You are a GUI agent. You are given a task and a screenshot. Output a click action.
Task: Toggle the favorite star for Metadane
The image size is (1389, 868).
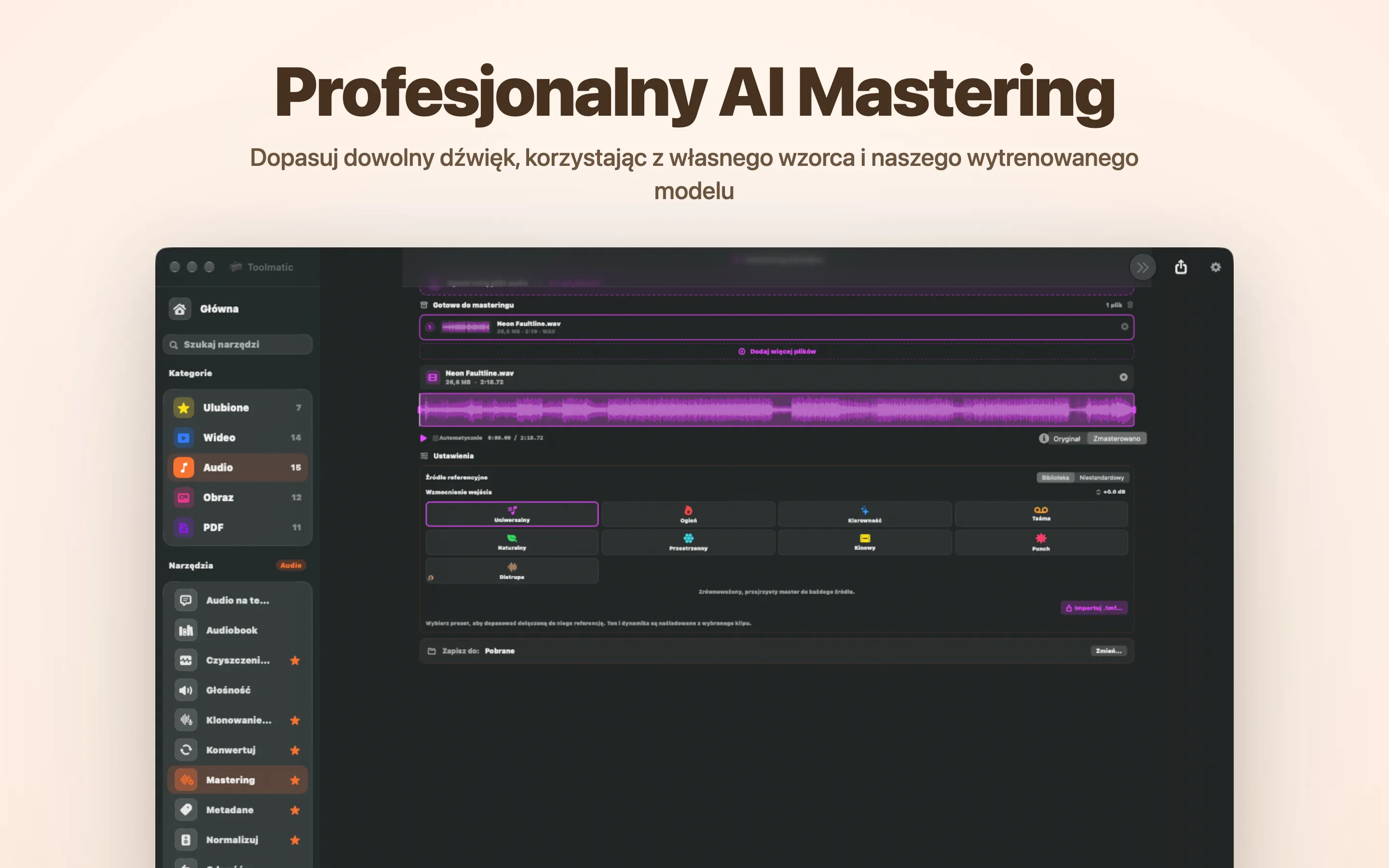point(295,810)
